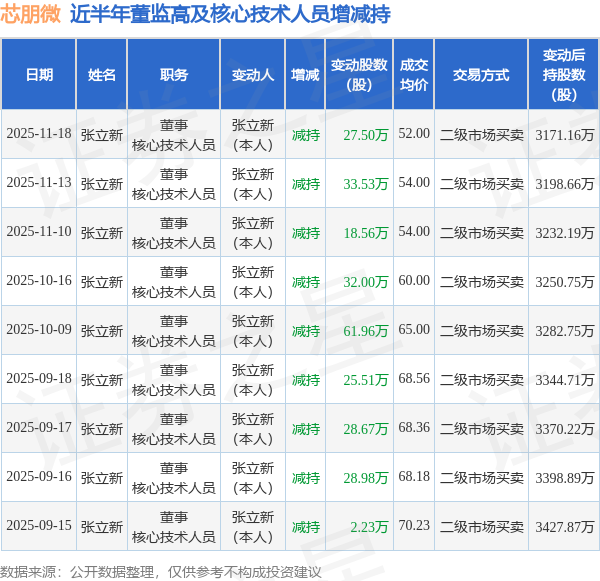
Task: Select the 姓名 column header
Action: 101,75
